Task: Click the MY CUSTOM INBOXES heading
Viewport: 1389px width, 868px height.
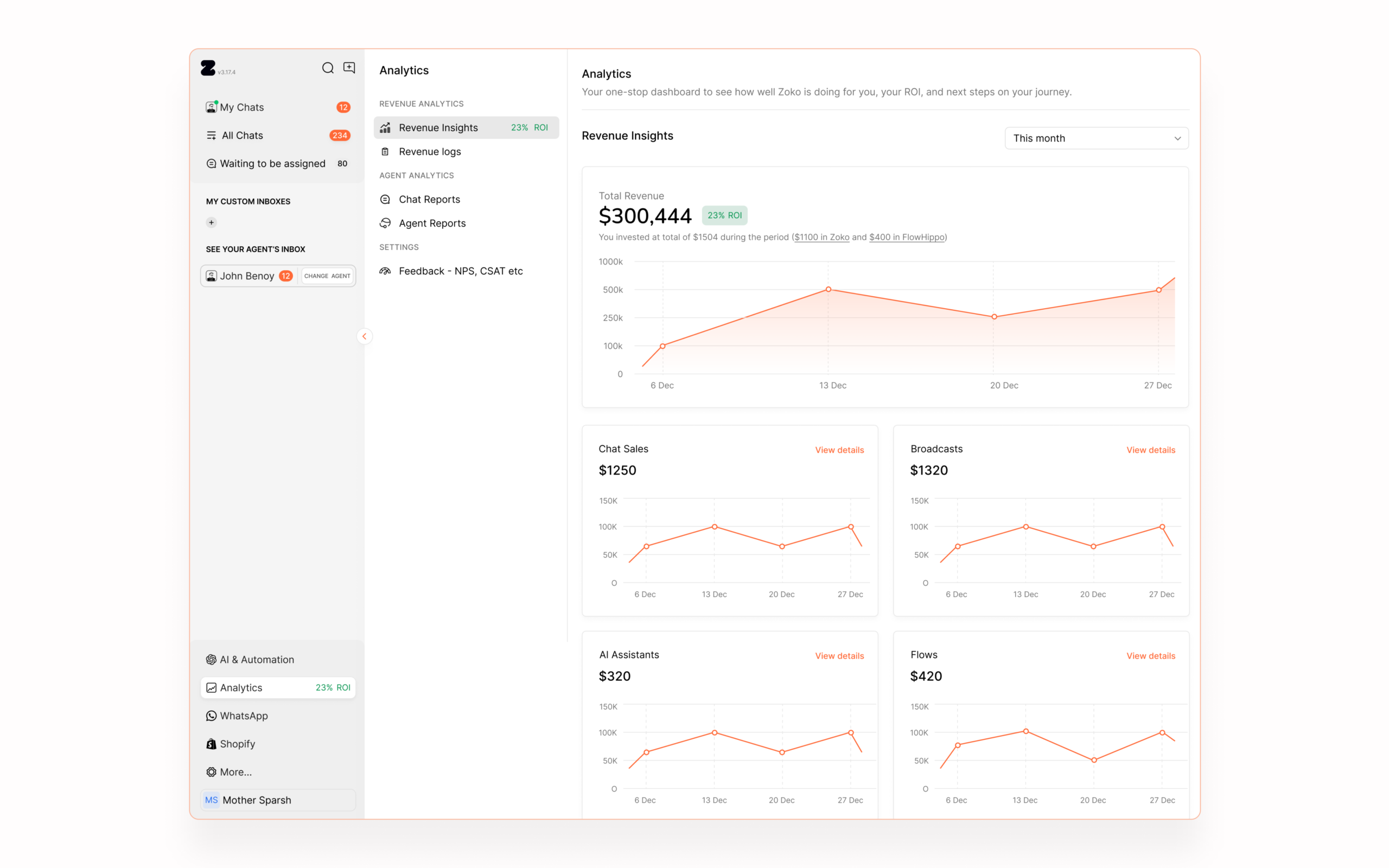Action: [x=248, y=201]
